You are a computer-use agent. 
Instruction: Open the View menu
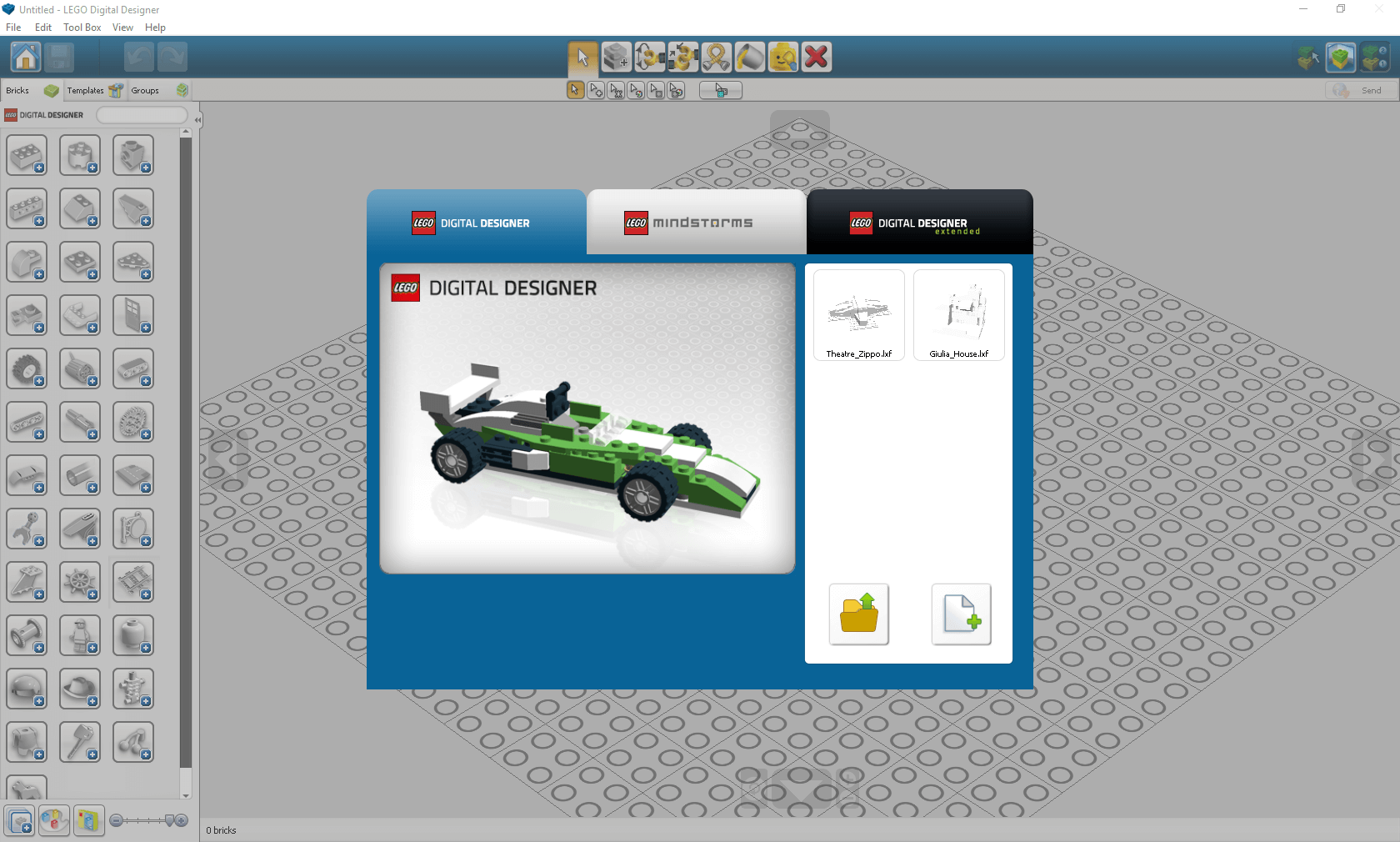[x=122, y=27]
